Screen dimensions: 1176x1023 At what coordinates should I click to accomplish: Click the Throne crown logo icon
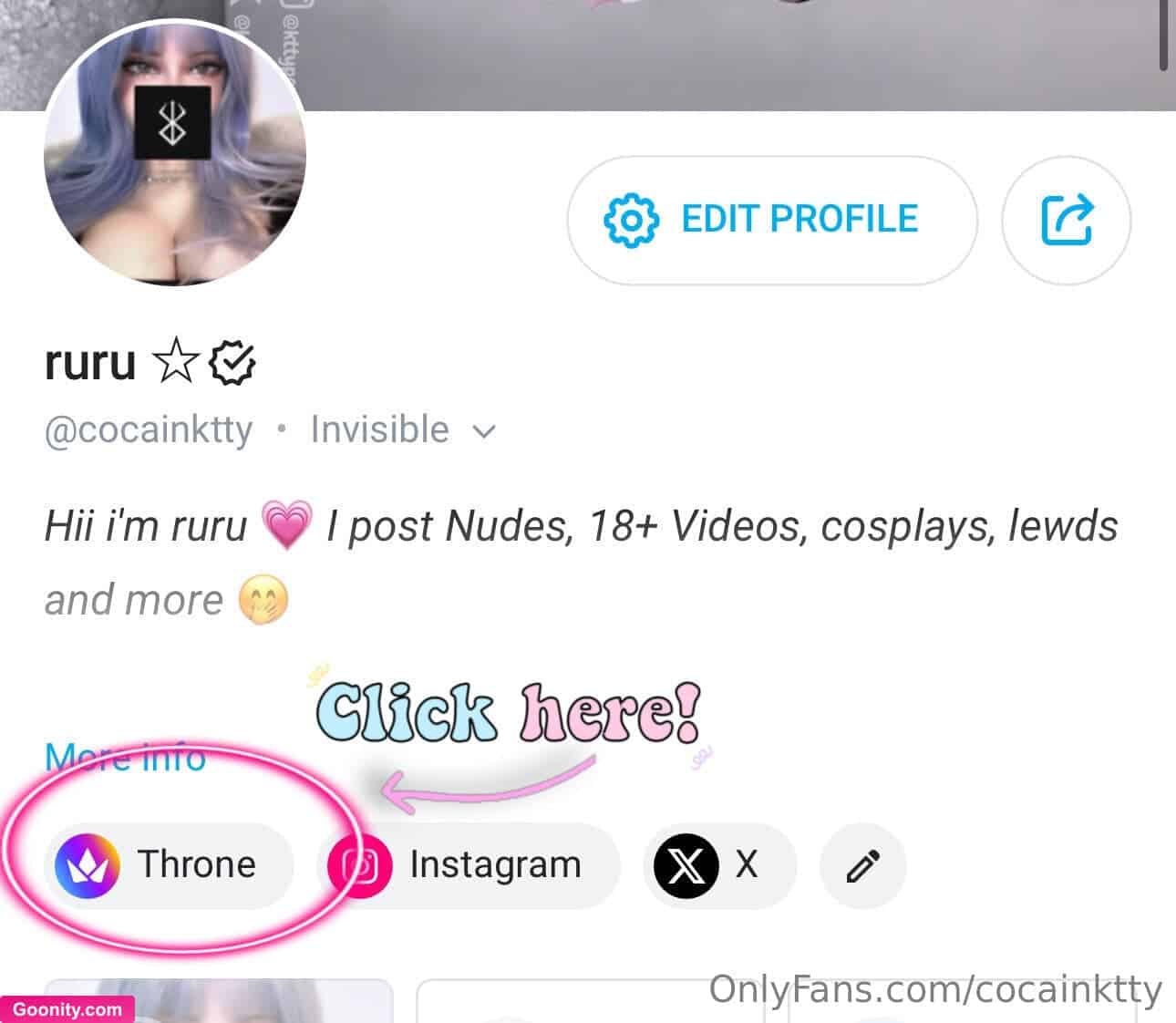(88, 865)
